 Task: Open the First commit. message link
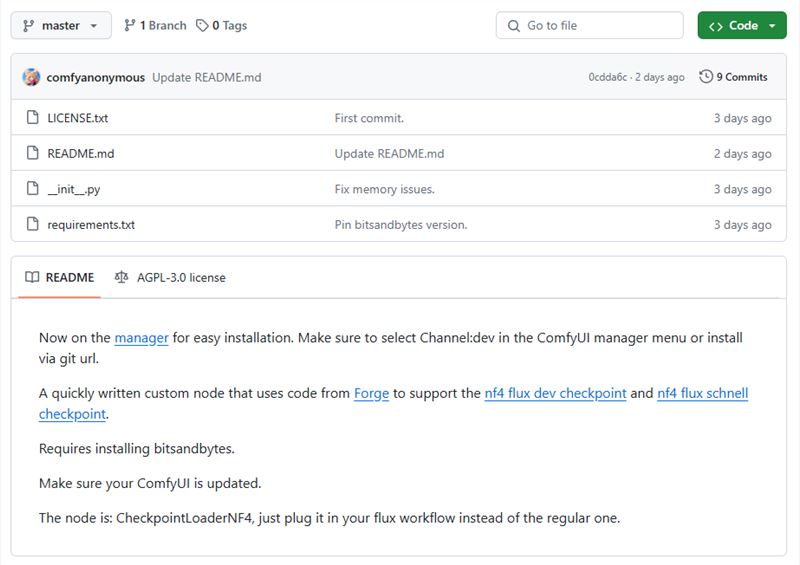coord(369,118)
